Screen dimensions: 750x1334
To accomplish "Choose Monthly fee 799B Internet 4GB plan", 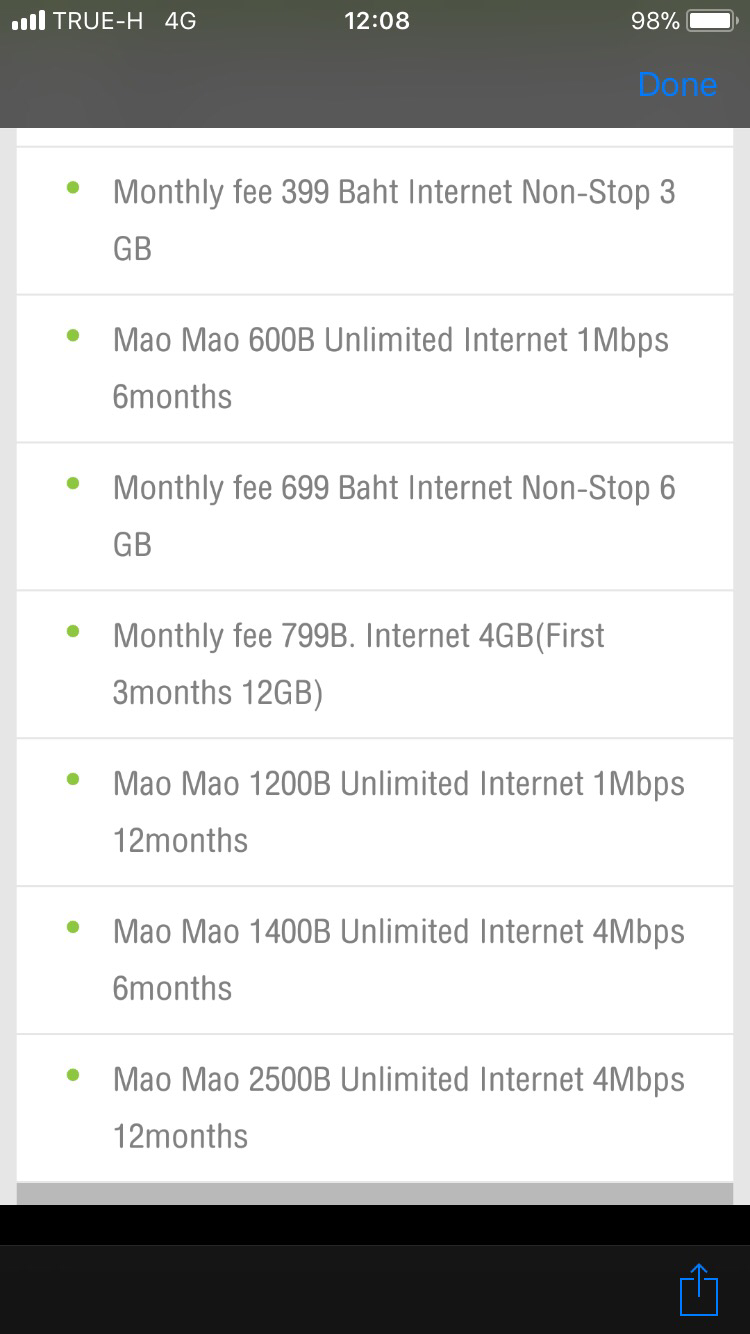I will tap(358, 664).
